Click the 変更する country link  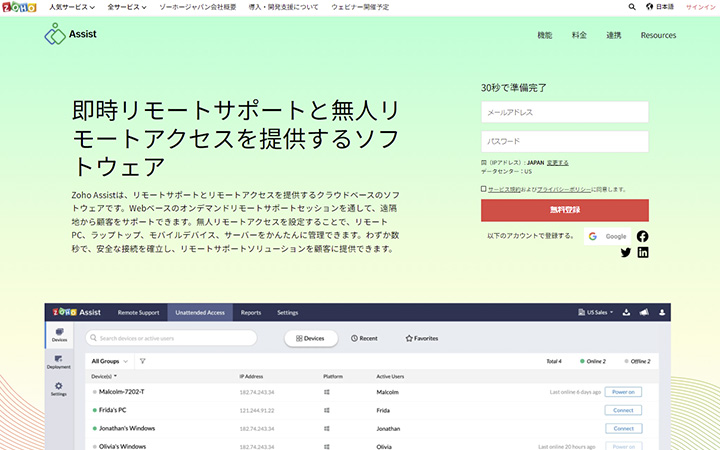pos(557,163)
